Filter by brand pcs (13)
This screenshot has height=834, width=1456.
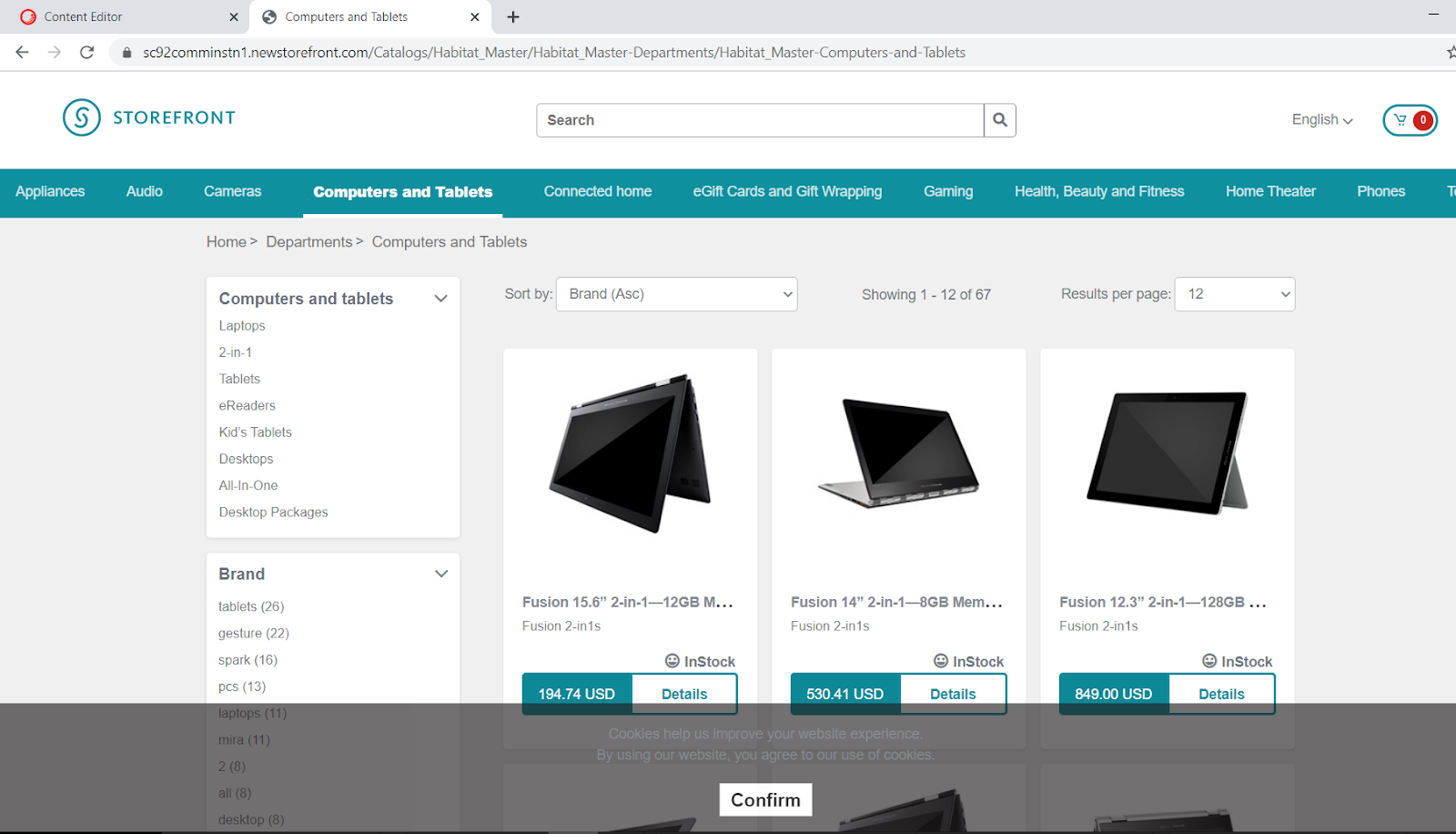click(242, 687)
